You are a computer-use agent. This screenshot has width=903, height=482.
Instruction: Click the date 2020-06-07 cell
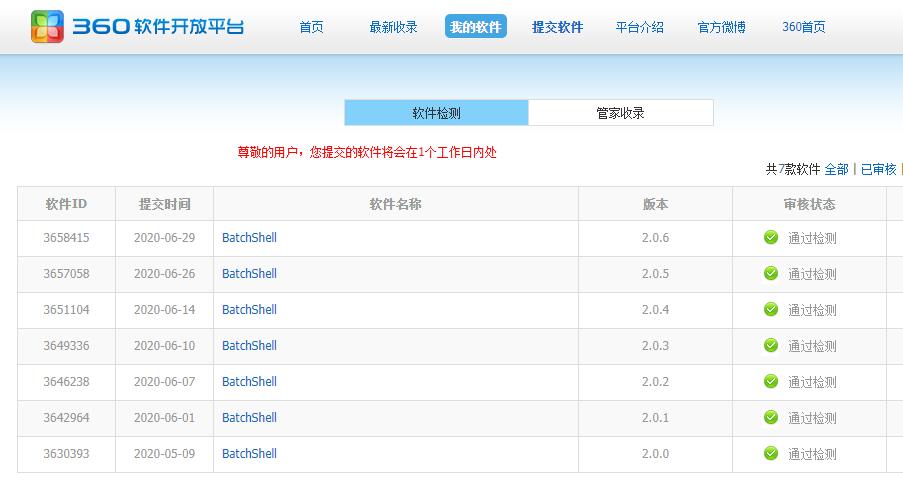pos(165,382)
